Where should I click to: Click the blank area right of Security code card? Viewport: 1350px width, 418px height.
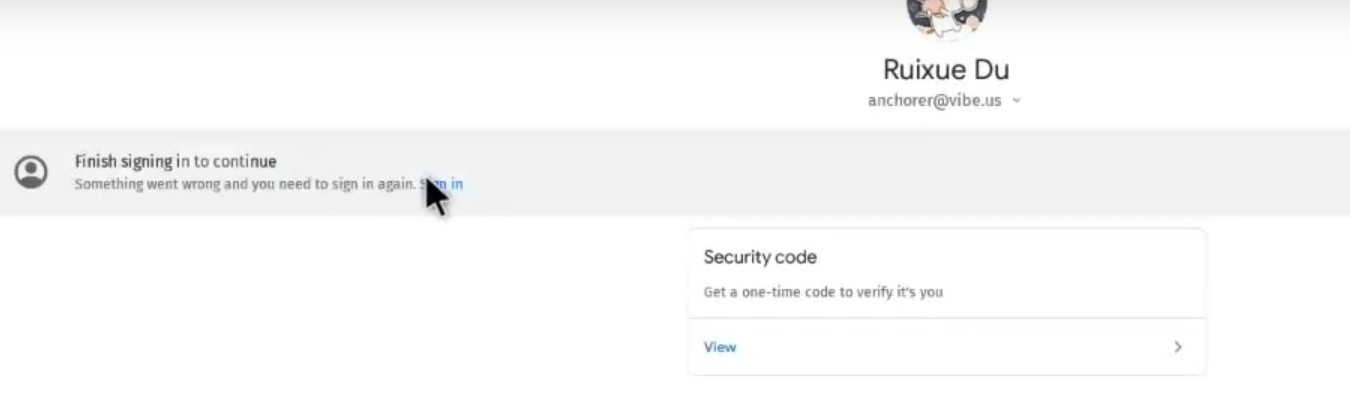point(1280,300)
